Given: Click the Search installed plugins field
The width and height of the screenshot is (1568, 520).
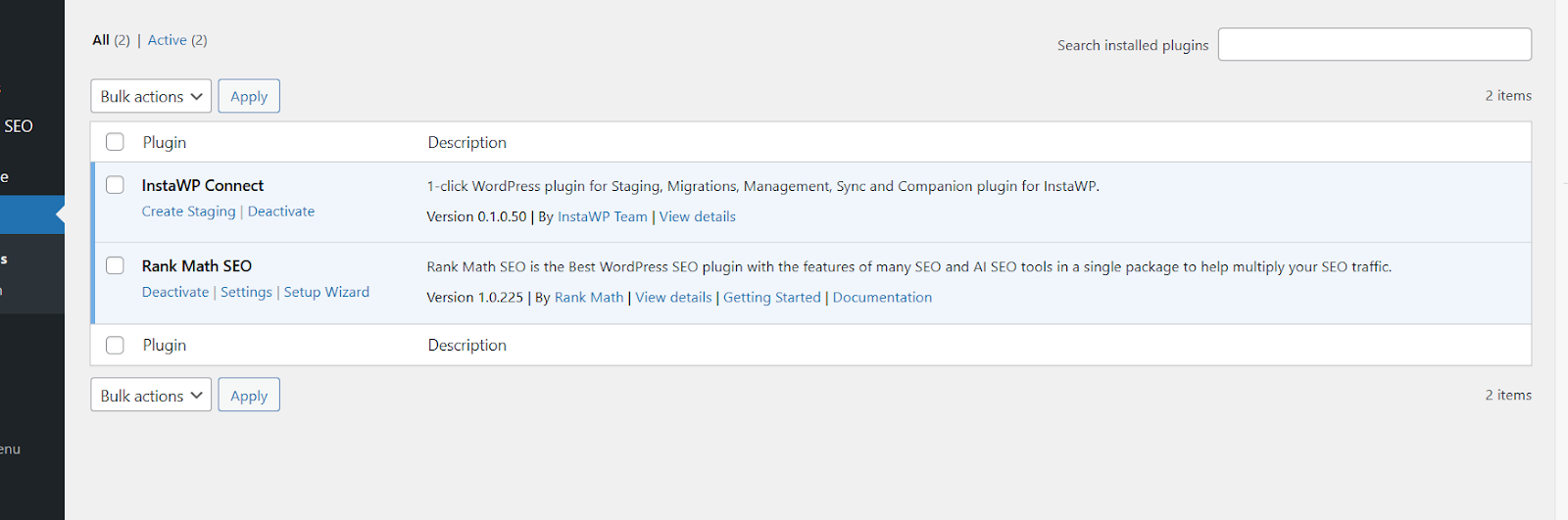Looking at the screenshot, I should point(1374,44).
